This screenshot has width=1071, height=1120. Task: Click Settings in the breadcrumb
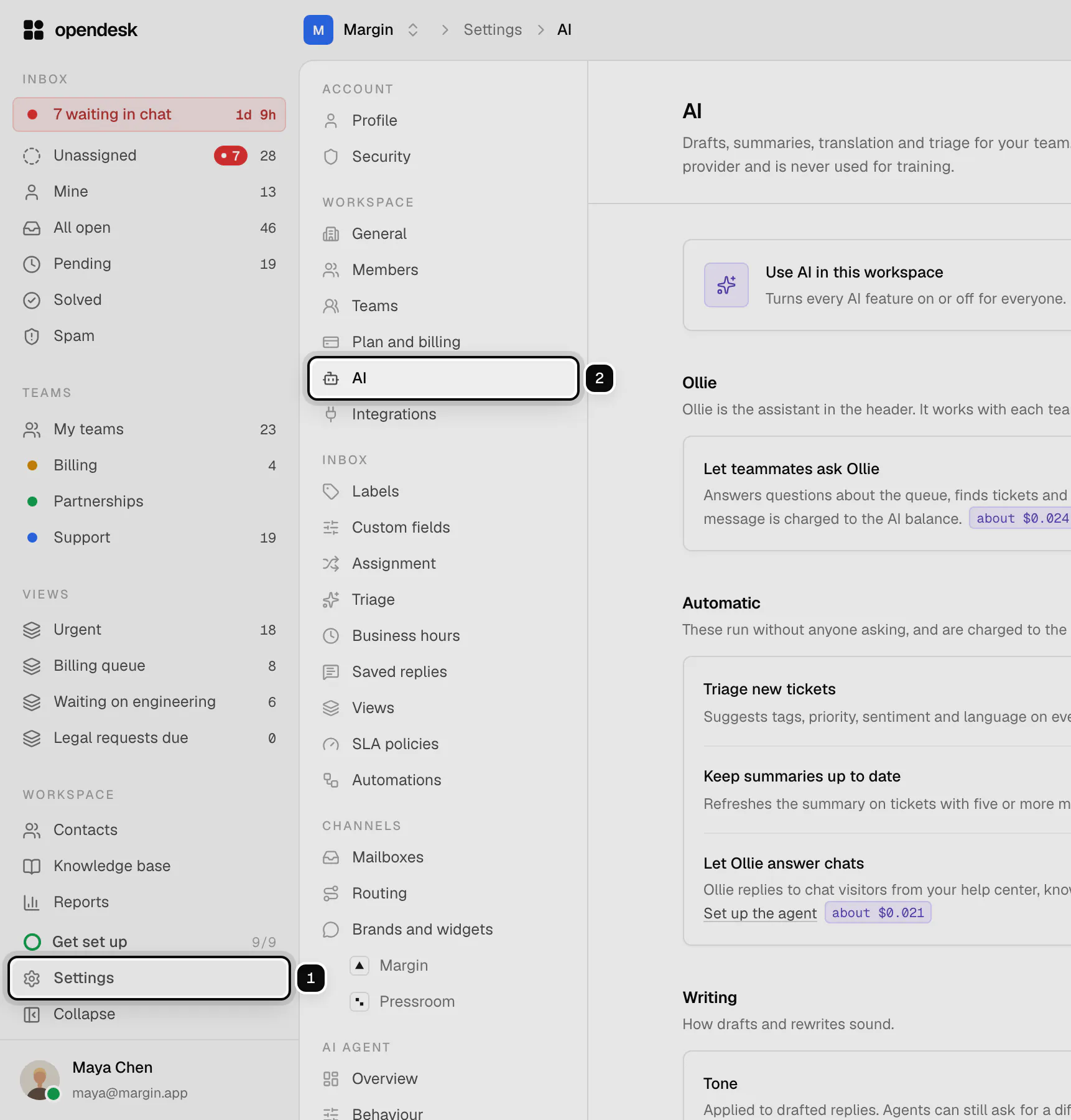(493, 30)
